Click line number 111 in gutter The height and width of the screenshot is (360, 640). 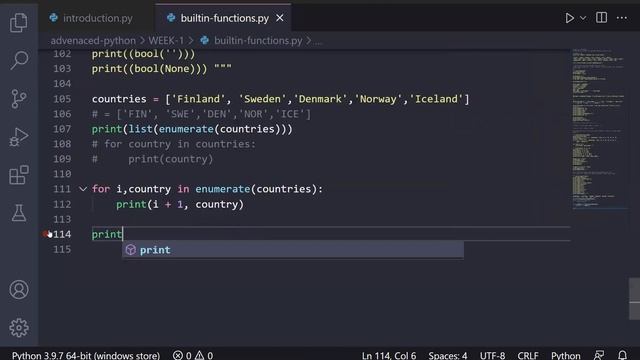point(62,189)
